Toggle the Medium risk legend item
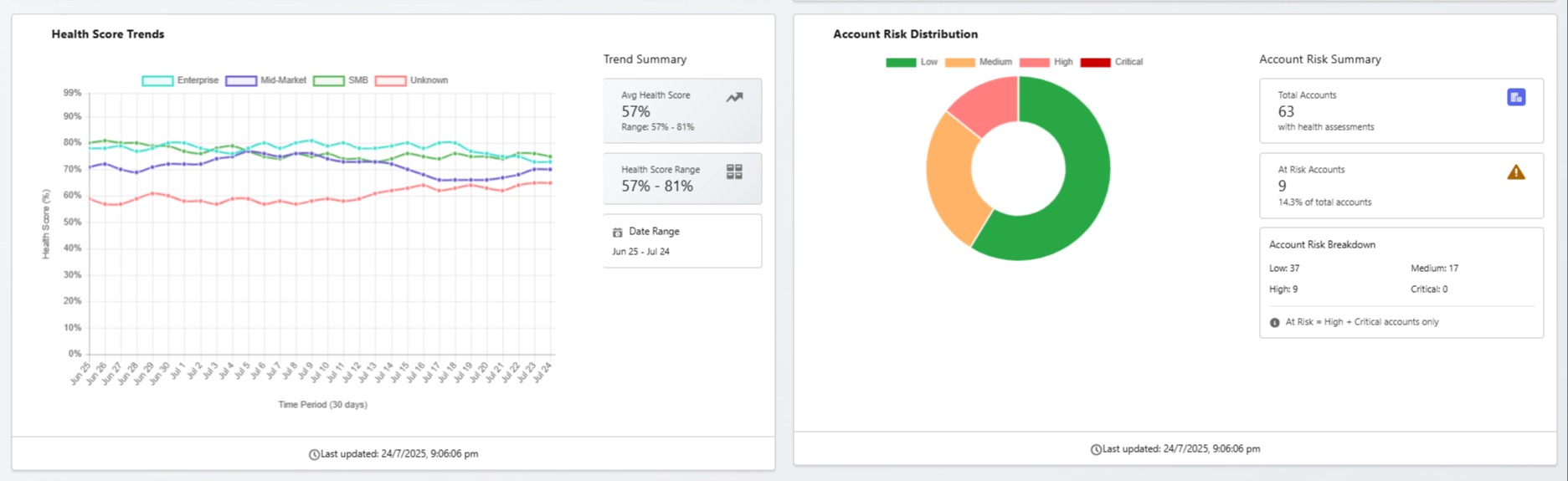Viewport: 1568px width, 481px height. (x=978, y=62)
